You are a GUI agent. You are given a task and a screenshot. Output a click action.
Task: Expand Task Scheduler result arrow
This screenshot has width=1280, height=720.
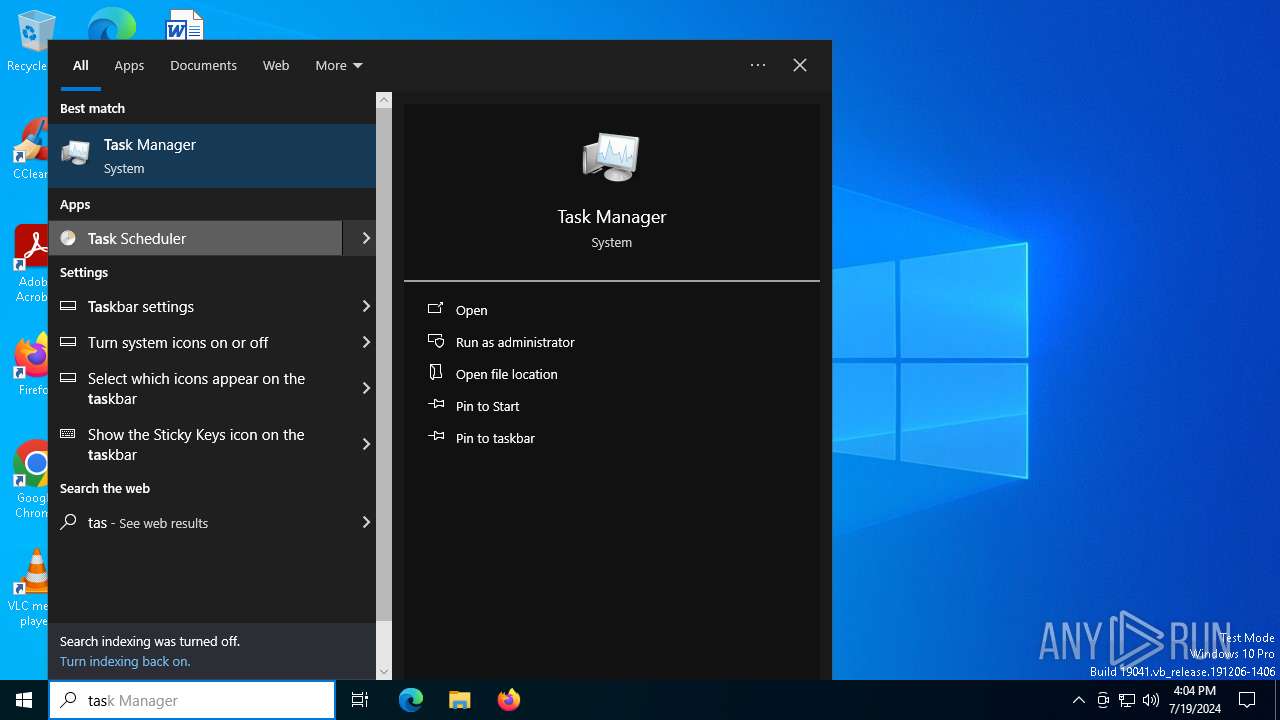click(366, 238)
